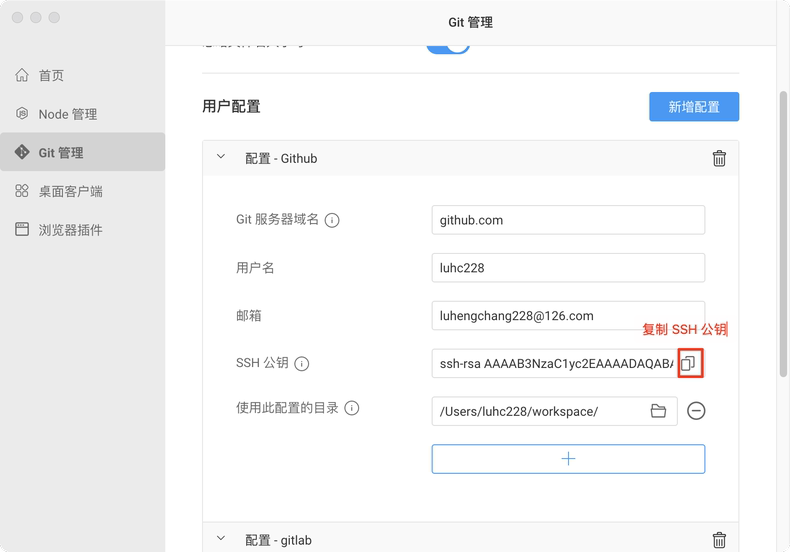The width and height of the screenshot is (790, 552).
Task: Open 浏览器插件 section
Action: pos(82,230)
